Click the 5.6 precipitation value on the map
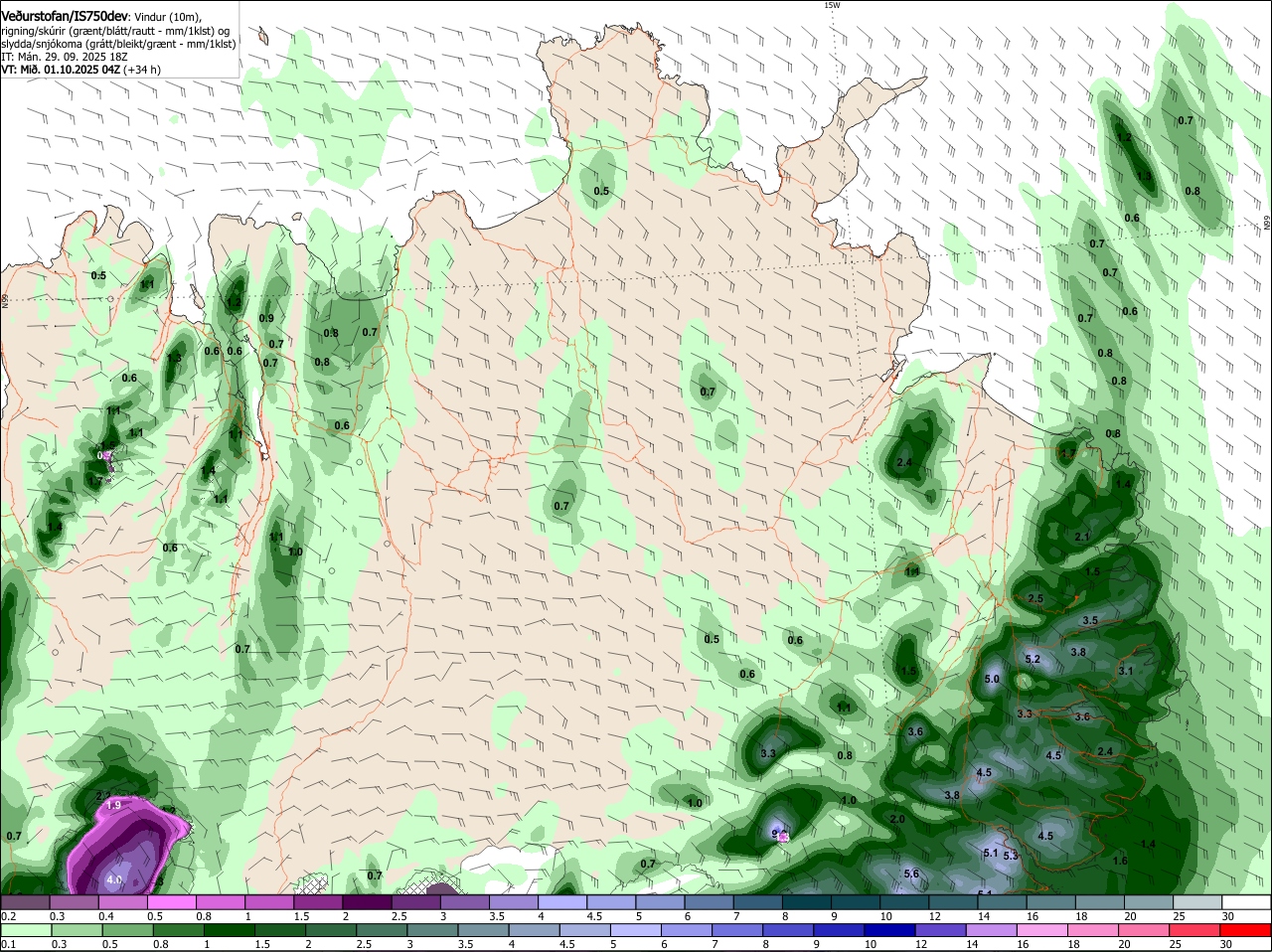Viewport: 1272px width, 952px height. (x=911, y=873)
